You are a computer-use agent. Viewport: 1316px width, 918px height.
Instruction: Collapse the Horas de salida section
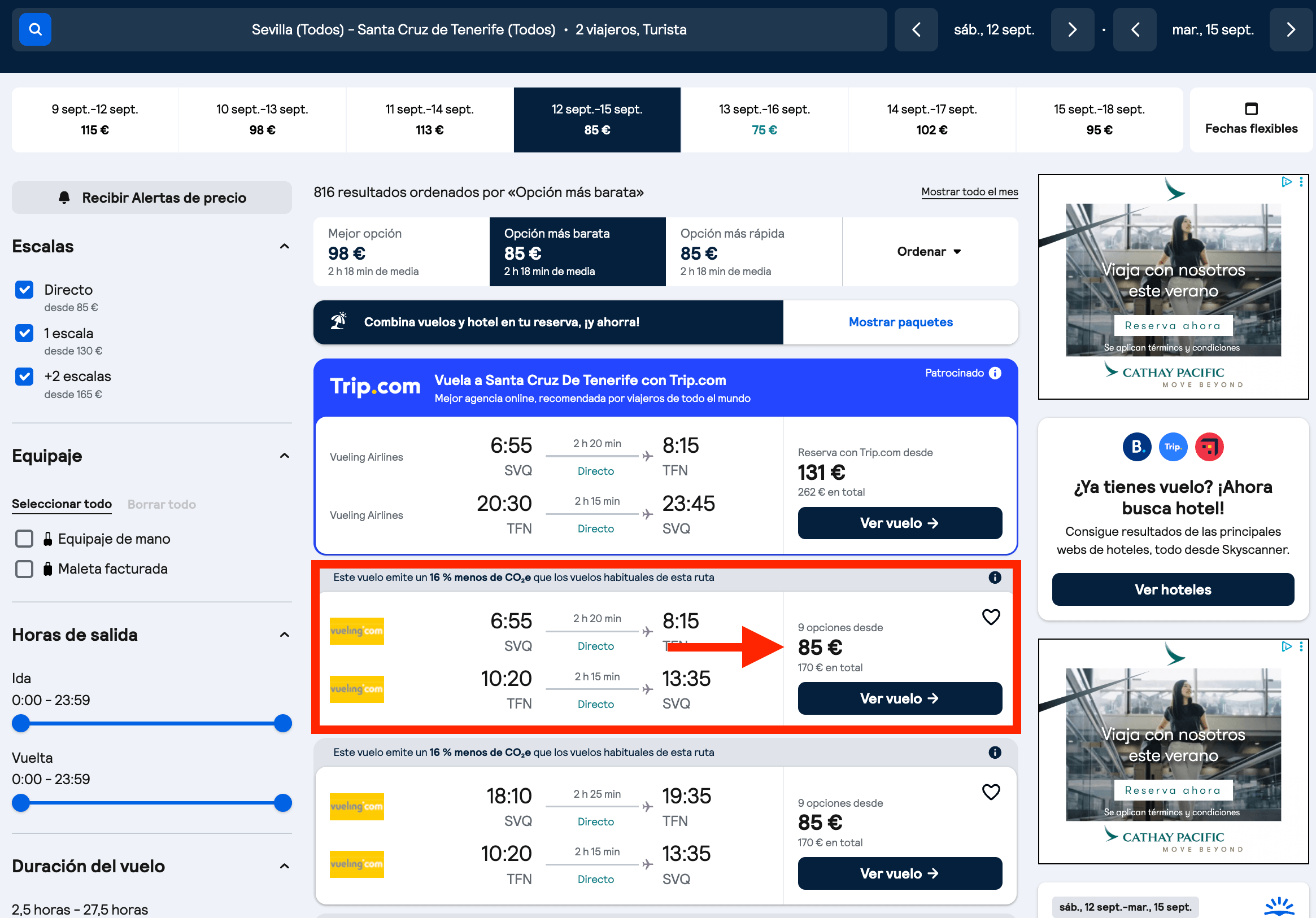284,635
